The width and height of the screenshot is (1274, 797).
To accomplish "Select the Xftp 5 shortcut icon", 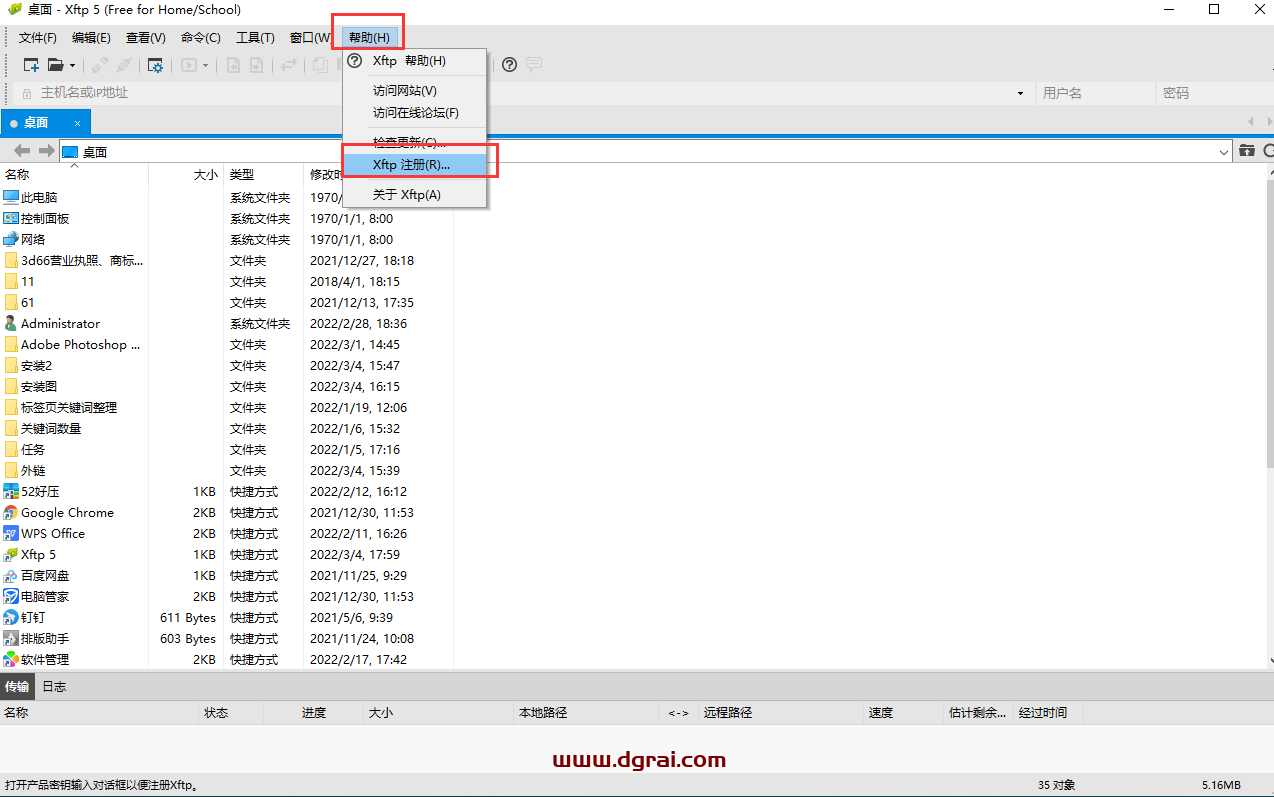I will pos(11,555).
